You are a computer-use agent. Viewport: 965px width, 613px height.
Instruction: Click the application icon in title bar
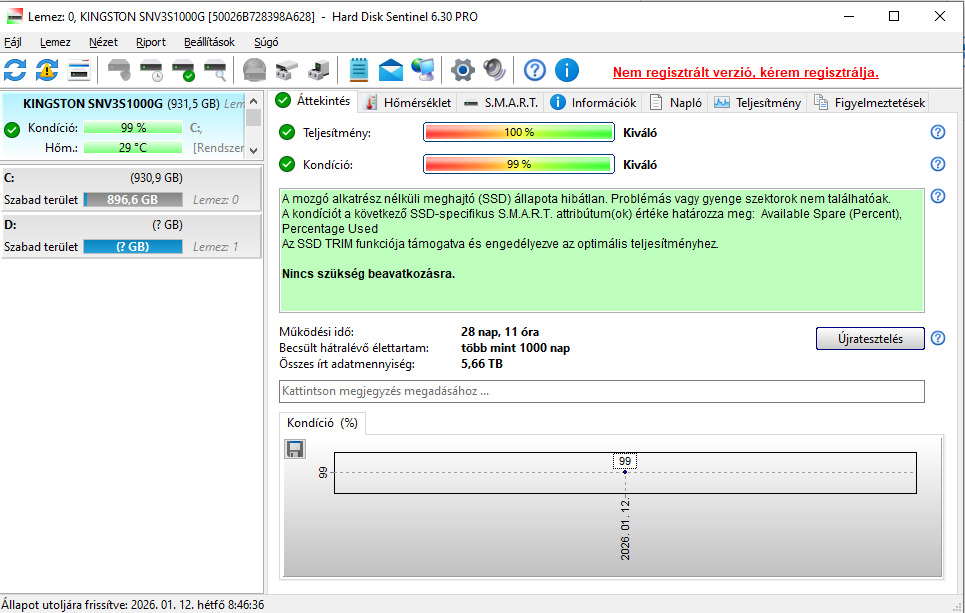pyautogui.click(x=14, y=17)
